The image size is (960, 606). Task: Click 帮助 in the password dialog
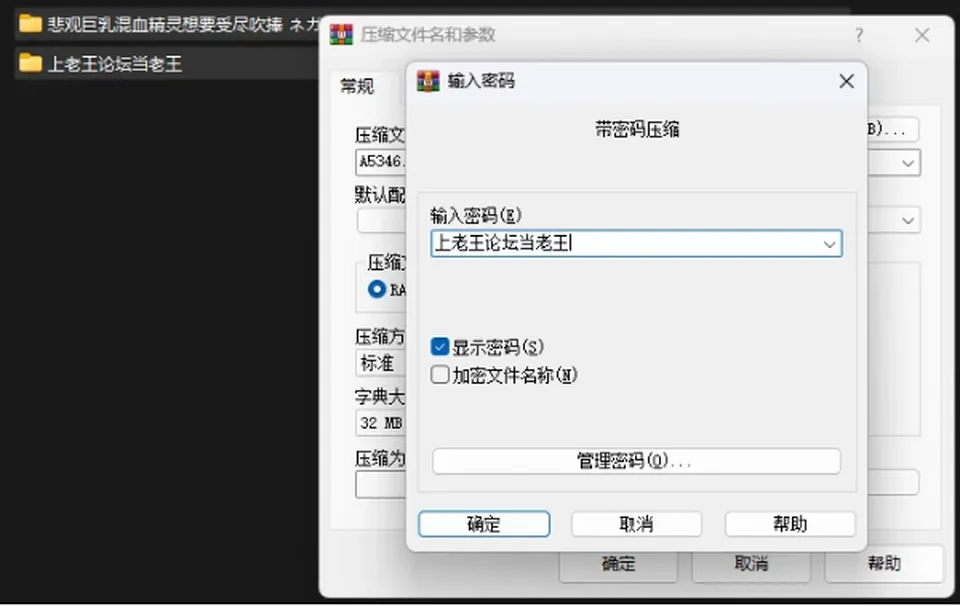click(790, 524)
